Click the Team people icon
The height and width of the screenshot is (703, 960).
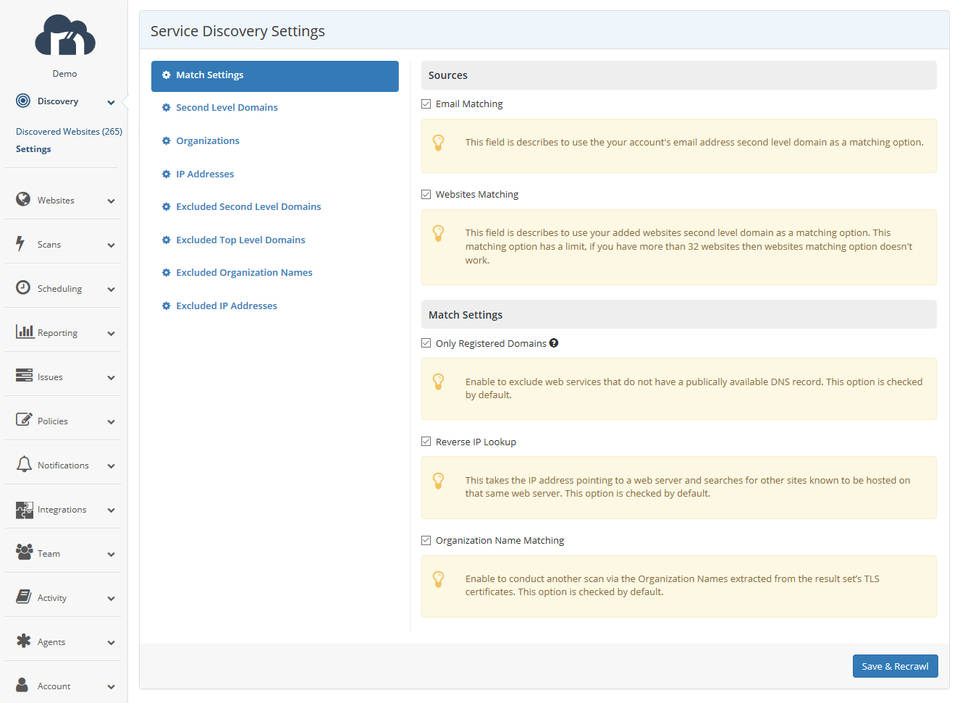click(24, 553)
